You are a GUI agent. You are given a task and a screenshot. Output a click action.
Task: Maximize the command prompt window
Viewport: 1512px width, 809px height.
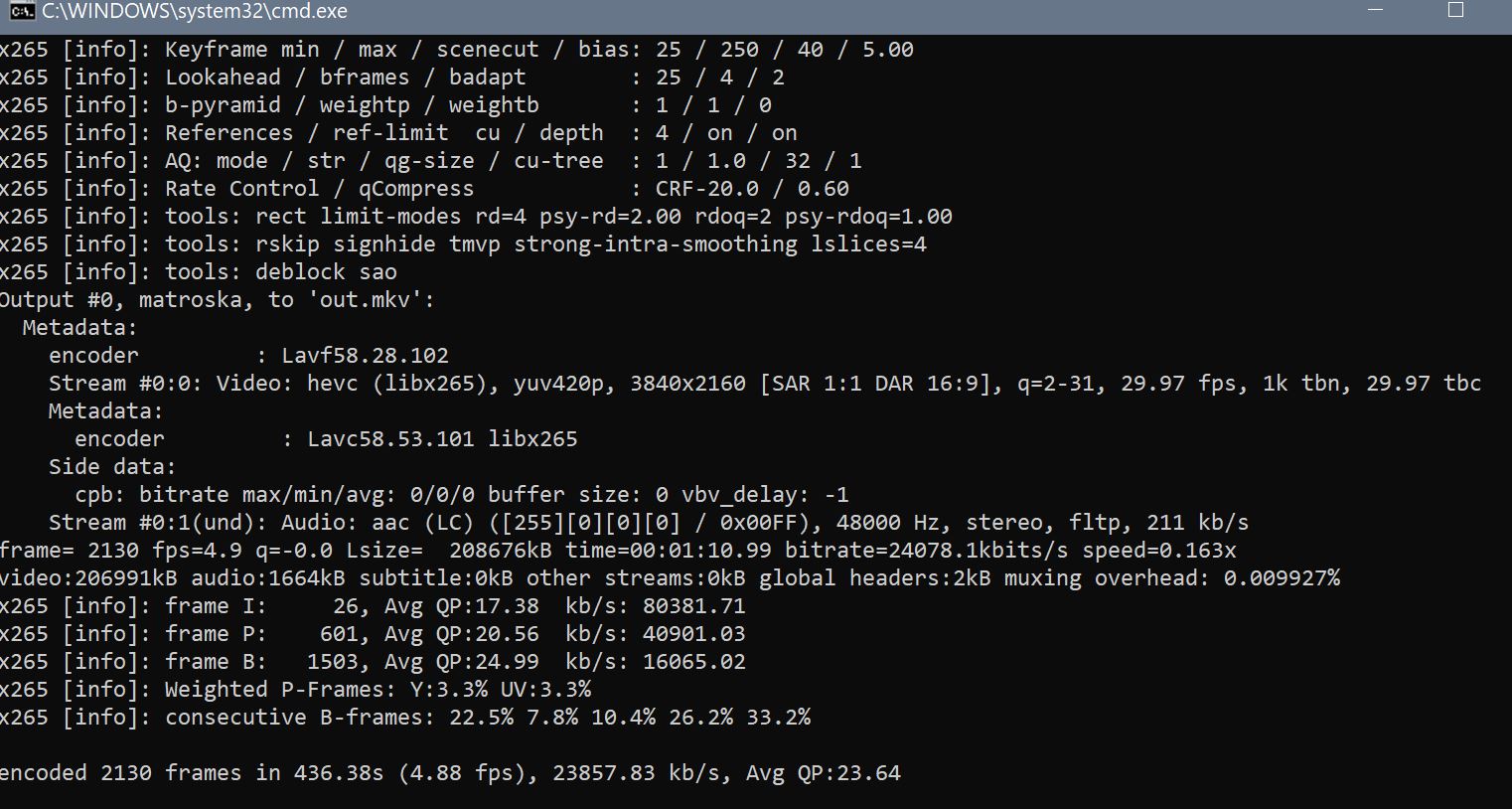1455,11
